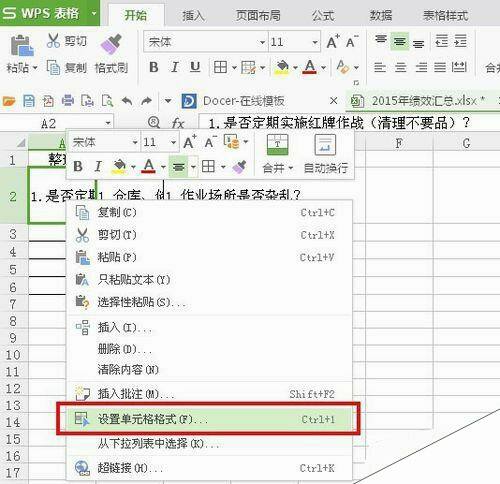Switch to the Docer-在线模板 tab

[244, 101]
